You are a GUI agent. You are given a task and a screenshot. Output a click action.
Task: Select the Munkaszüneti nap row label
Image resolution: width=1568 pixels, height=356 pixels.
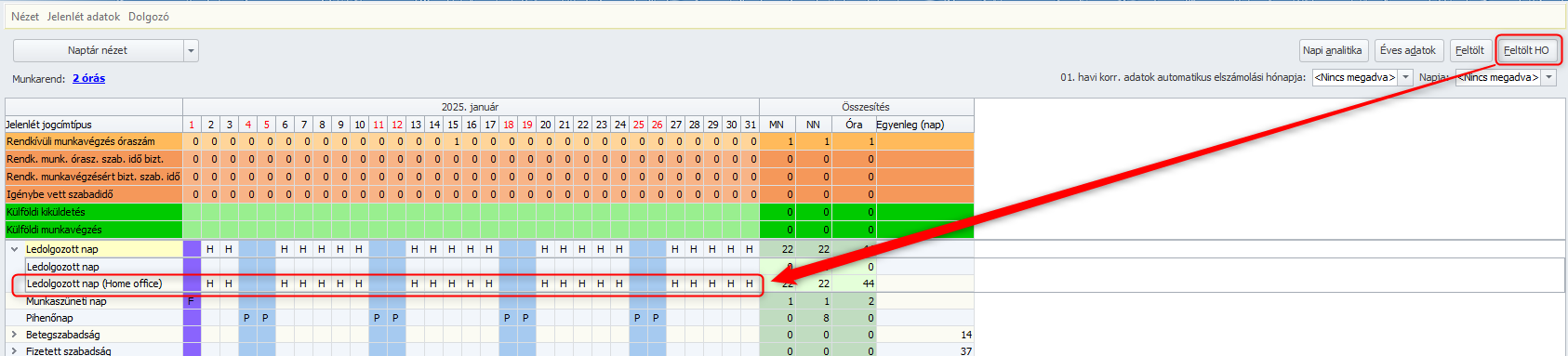click(66, 301)
